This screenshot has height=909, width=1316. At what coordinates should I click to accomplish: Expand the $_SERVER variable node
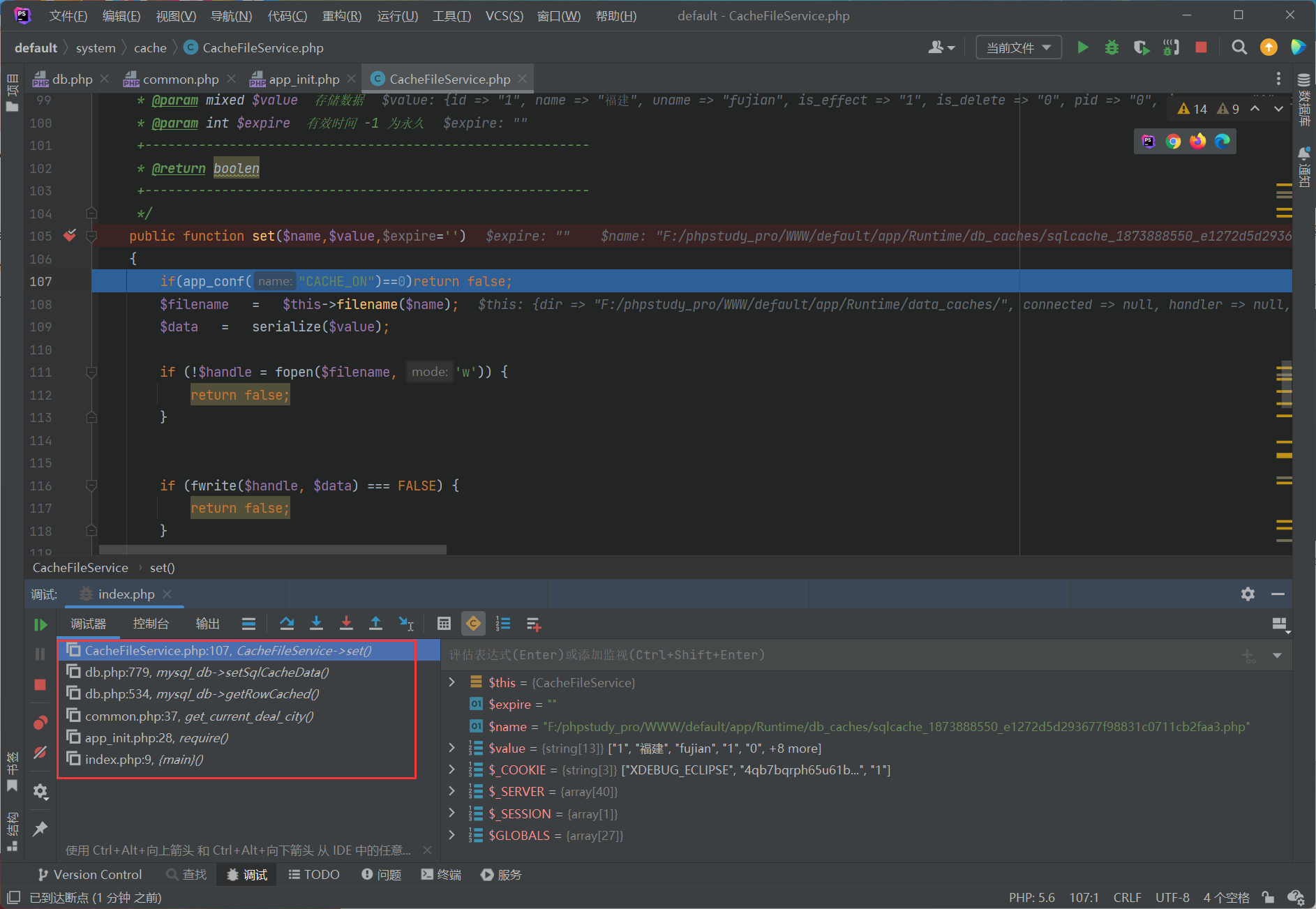pos(451,791)
